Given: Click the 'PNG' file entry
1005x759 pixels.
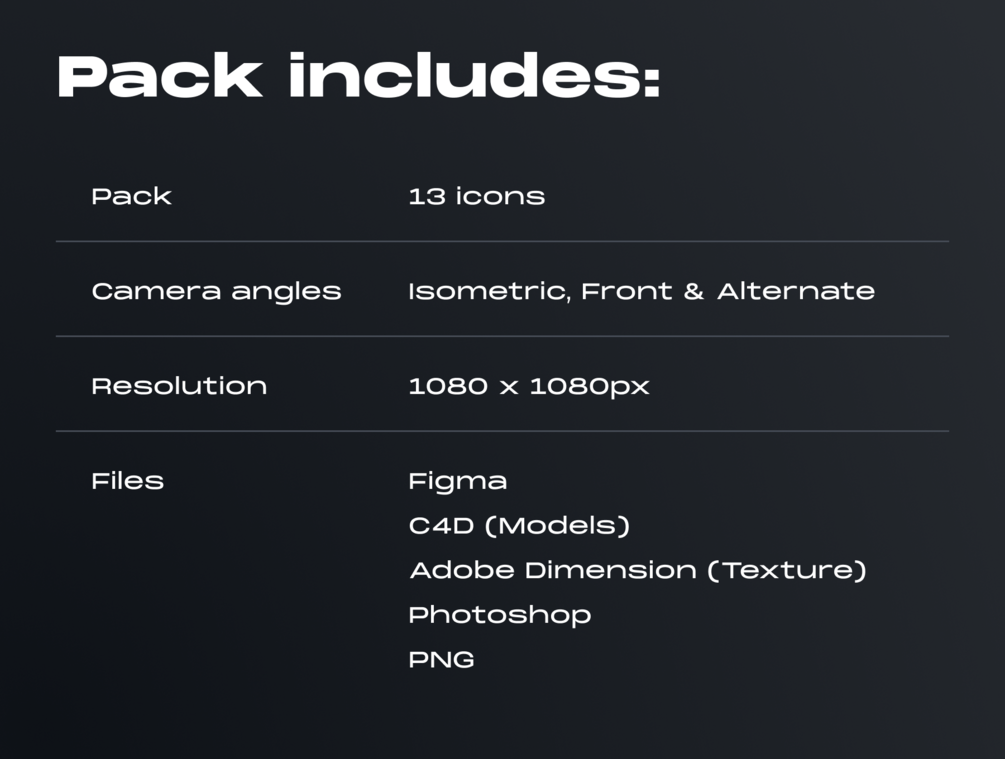Looking at the screenshot, I should pos(442,660).
